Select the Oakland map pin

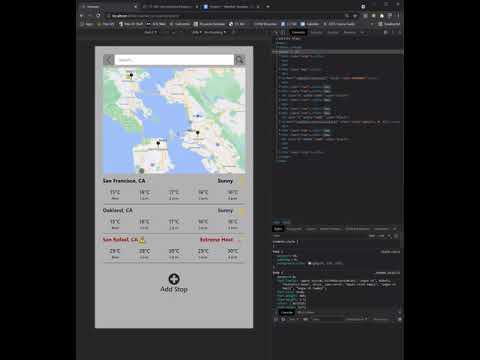point(198,134)
